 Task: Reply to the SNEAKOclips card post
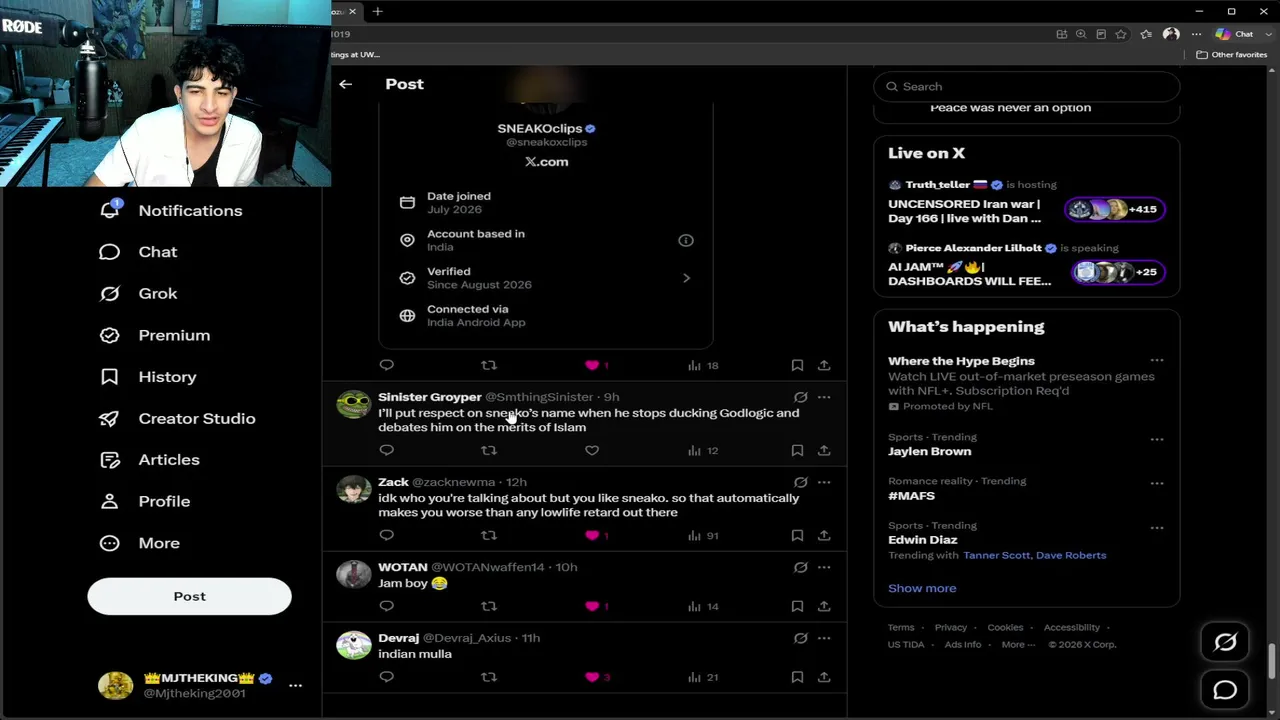coord(387,365)
